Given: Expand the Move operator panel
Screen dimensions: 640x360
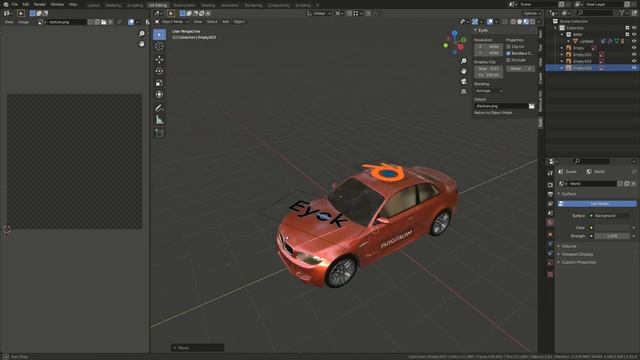Looking at the screenshot, I should [198, 348].
